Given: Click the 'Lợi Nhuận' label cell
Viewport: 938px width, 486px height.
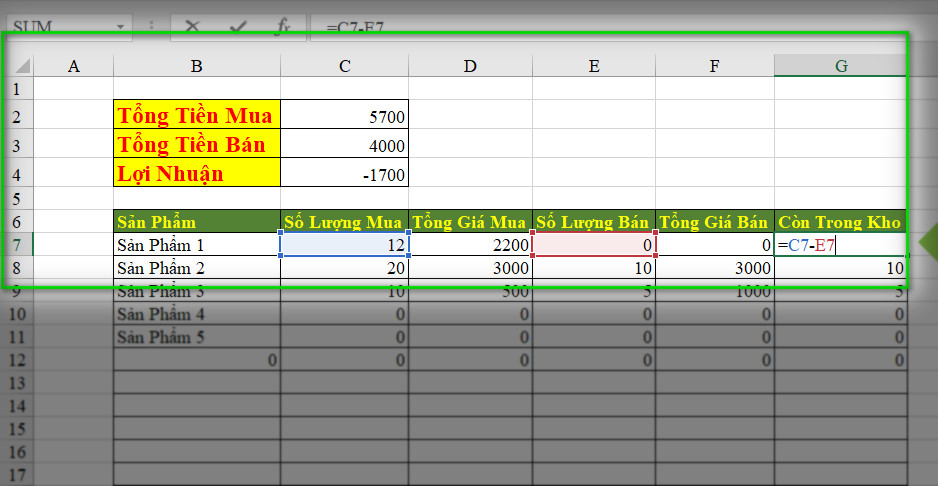Looking at the screenshot, I should coord(197,173).
